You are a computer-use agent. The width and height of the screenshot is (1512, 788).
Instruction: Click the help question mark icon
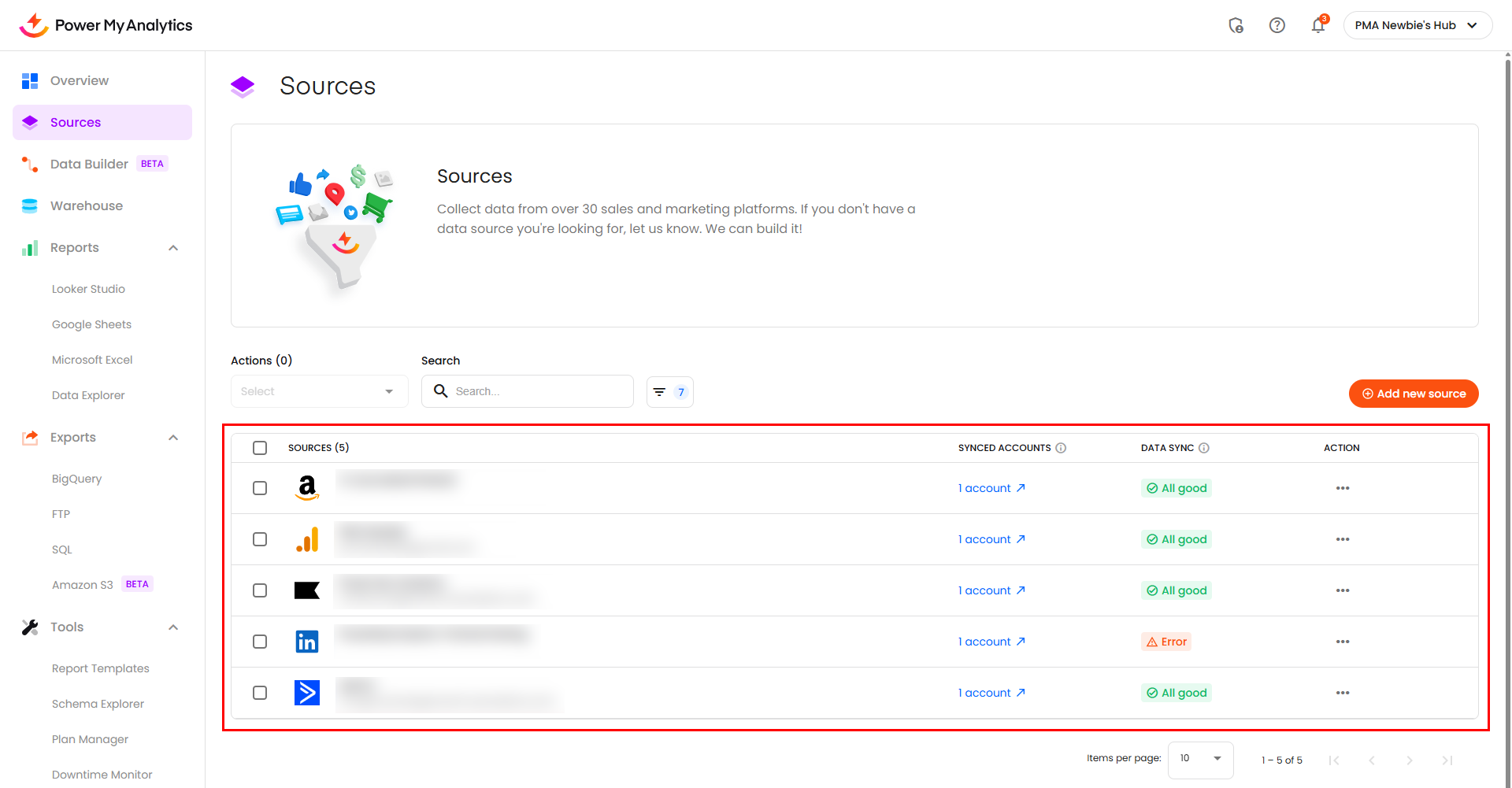pyautogui.click(x=1277, y=25)
